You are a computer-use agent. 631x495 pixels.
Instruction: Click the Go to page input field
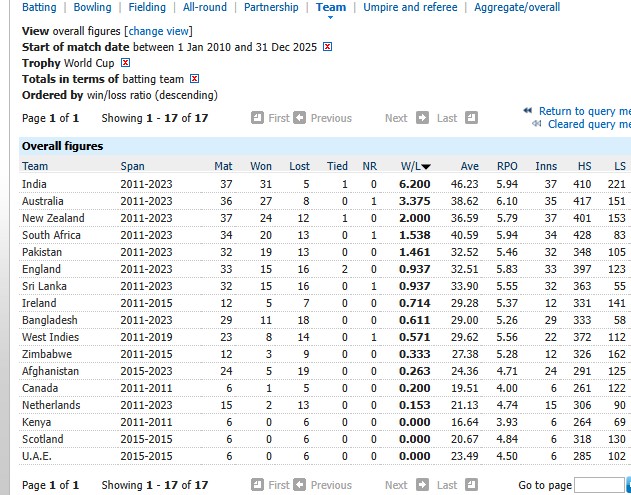[599, 485]
